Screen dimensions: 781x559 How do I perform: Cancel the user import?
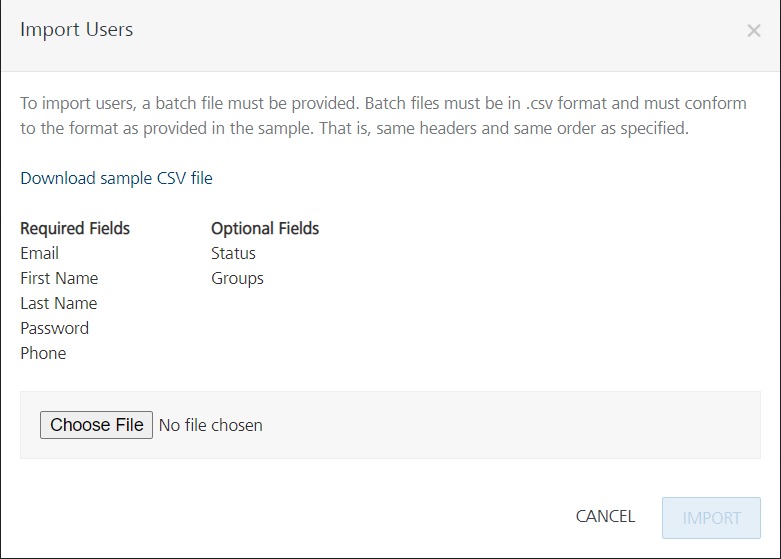tap(605, 517)
